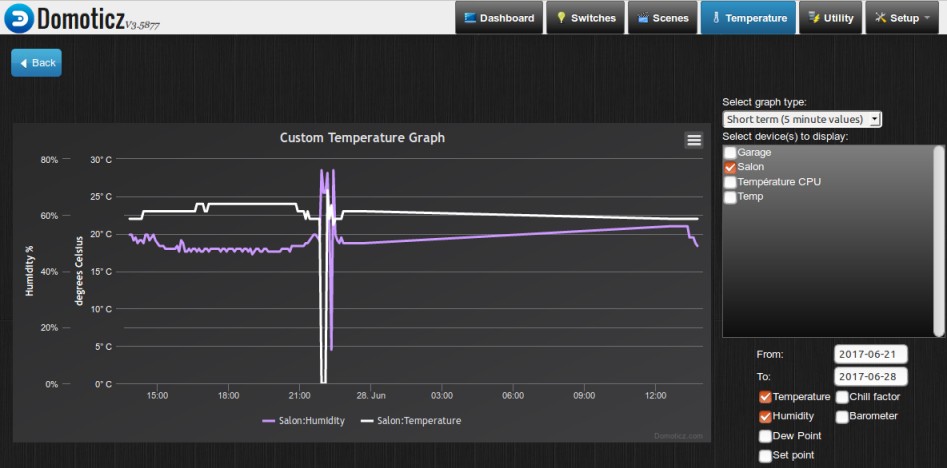Image resolution: width=947 pixels, height=468 pixels.
Task: Enable the Garage device checkbox
Action: coord(730,152)
